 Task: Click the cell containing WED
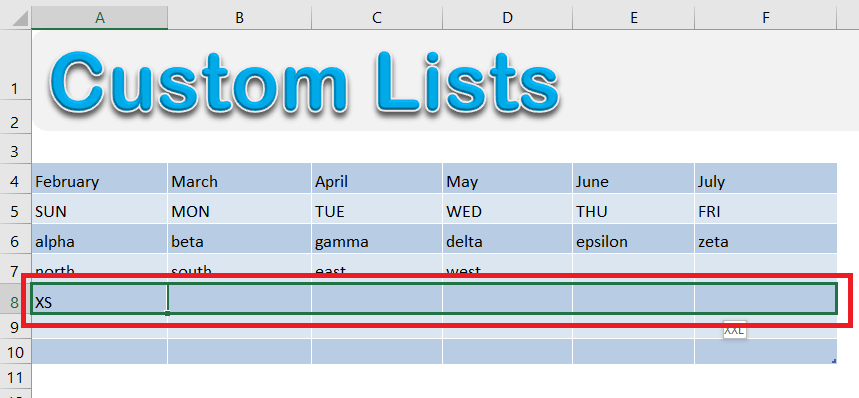508,209
